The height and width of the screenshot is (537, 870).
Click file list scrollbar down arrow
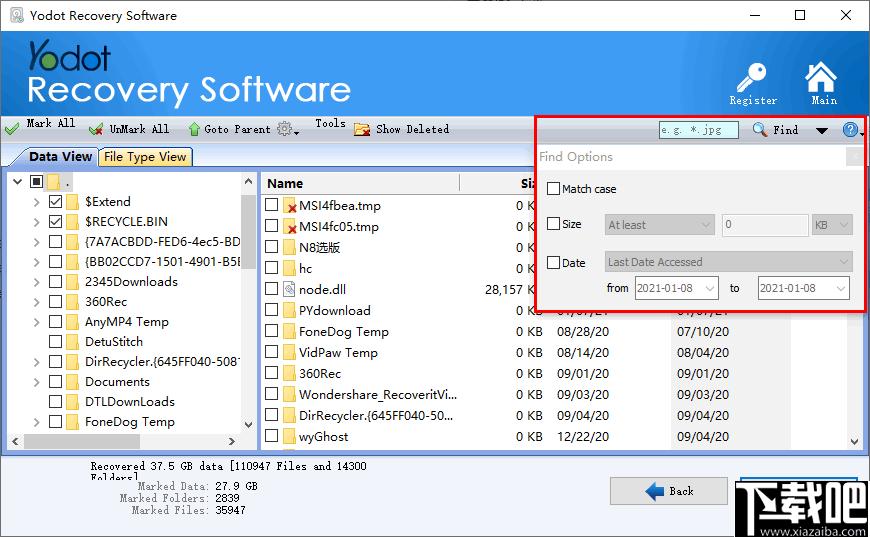pos(854,442)
